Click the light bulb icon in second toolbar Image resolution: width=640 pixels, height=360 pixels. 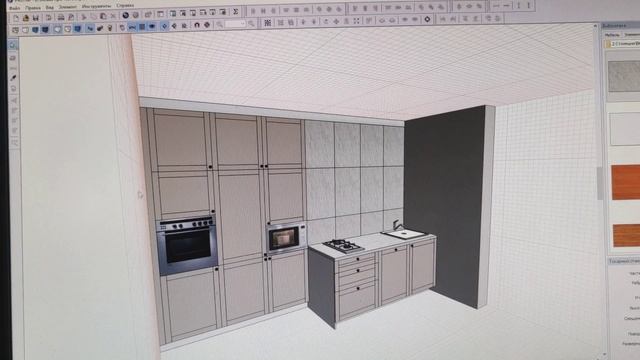[x=110, y=28]
